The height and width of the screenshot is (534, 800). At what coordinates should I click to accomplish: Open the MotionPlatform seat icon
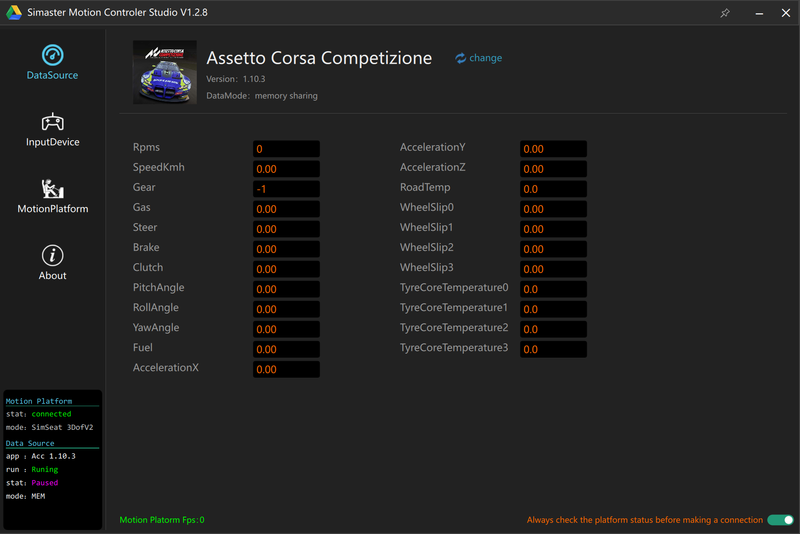[53, 189]
